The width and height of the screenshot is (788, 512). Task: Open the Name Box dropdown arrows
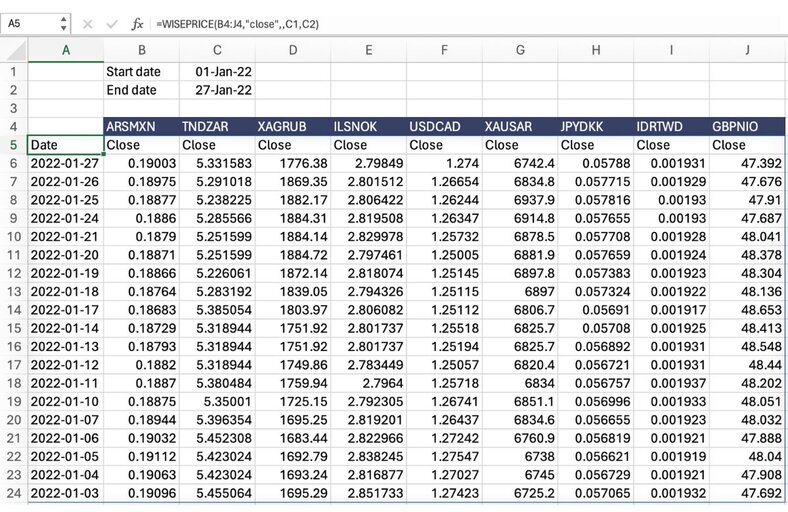pyautogui.click(x=65, y=22)
